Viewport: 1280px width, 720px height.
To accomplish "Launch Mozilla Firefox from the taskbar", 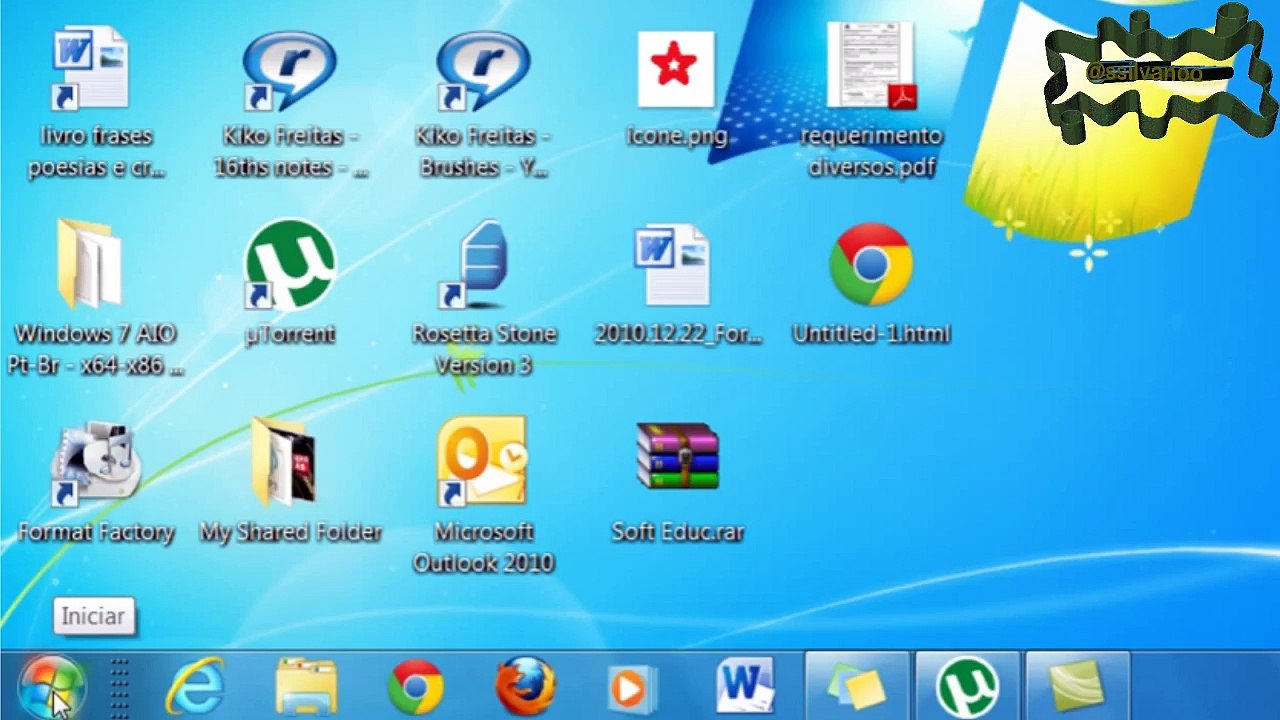I will 526,687.
